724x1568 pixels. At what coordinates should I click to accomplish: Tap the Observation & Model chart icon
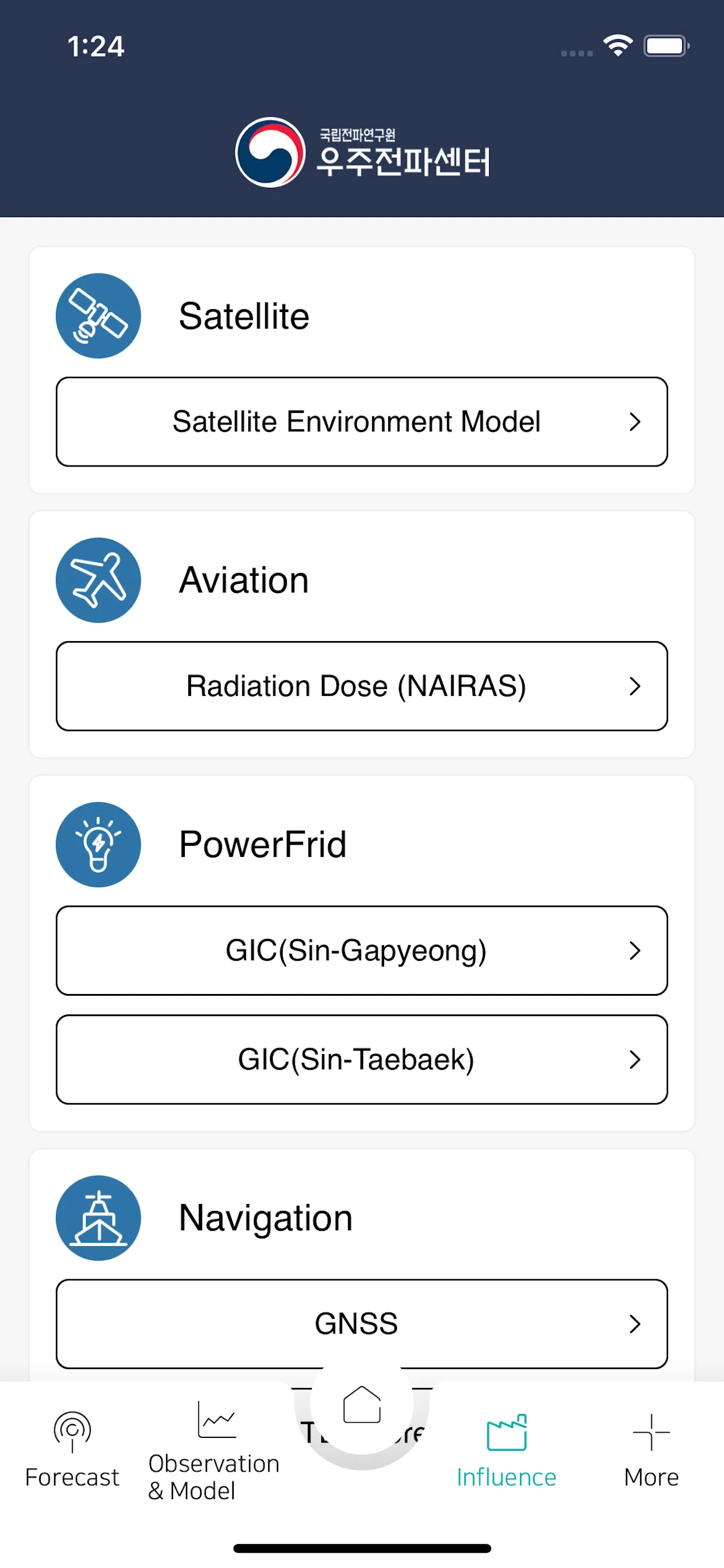pos(217,1419)
